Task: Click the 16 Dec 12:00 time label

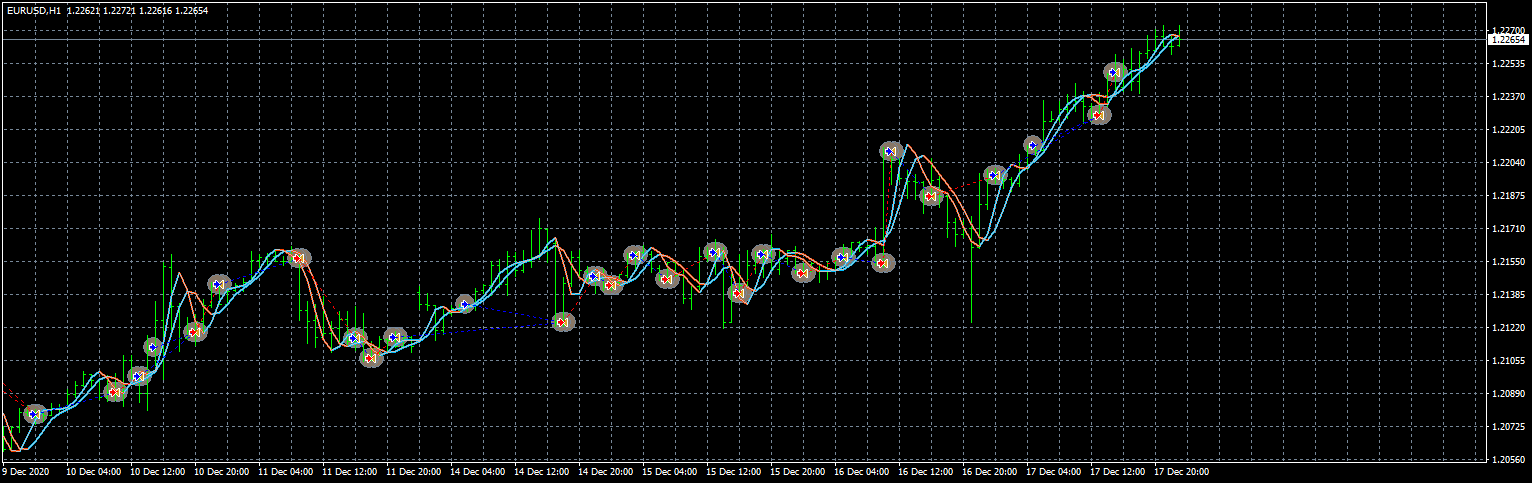Action: [926, 470]
